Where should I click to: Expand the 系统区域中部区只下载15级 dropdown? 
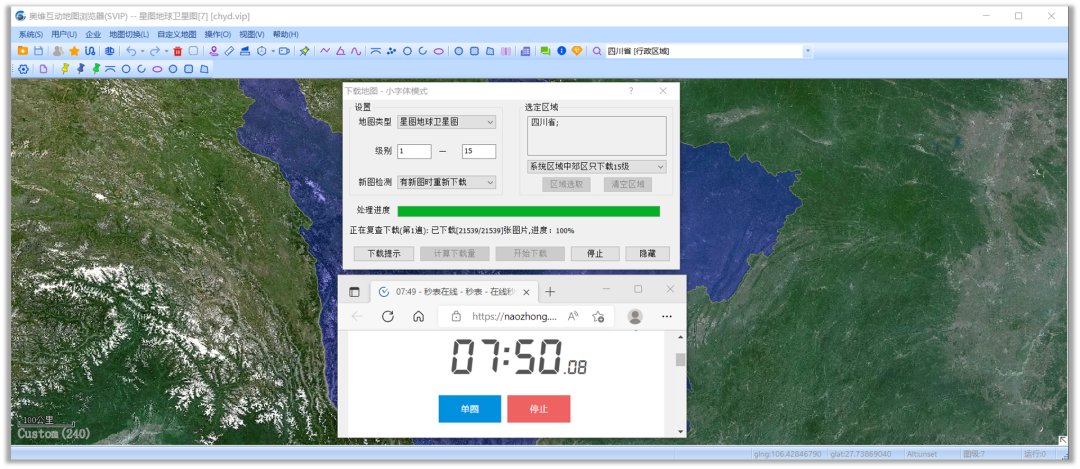(x=596, y=167)
